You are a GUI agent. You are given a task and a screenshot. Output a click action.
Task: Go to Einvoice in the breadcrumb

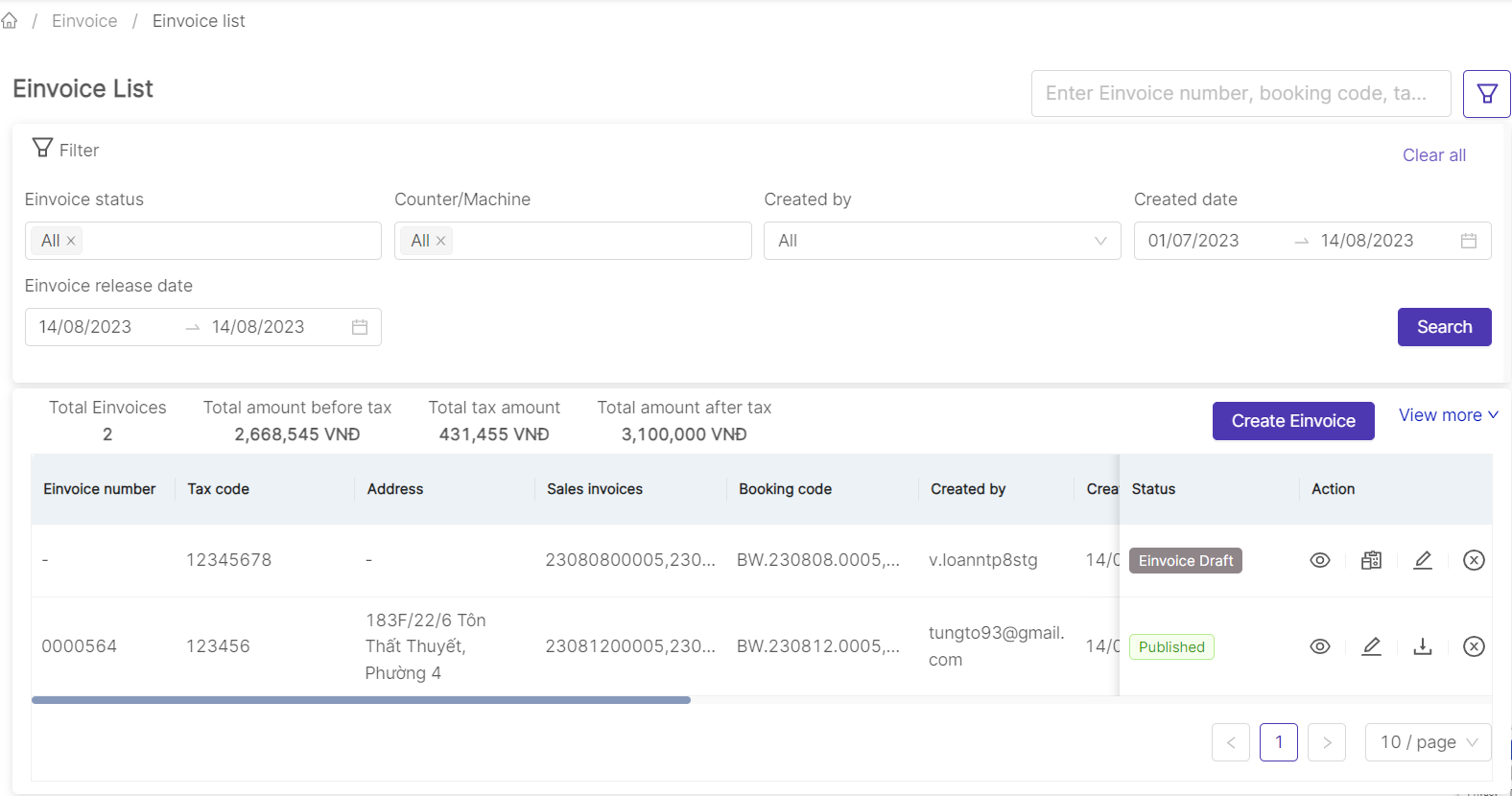coord(84,21)
